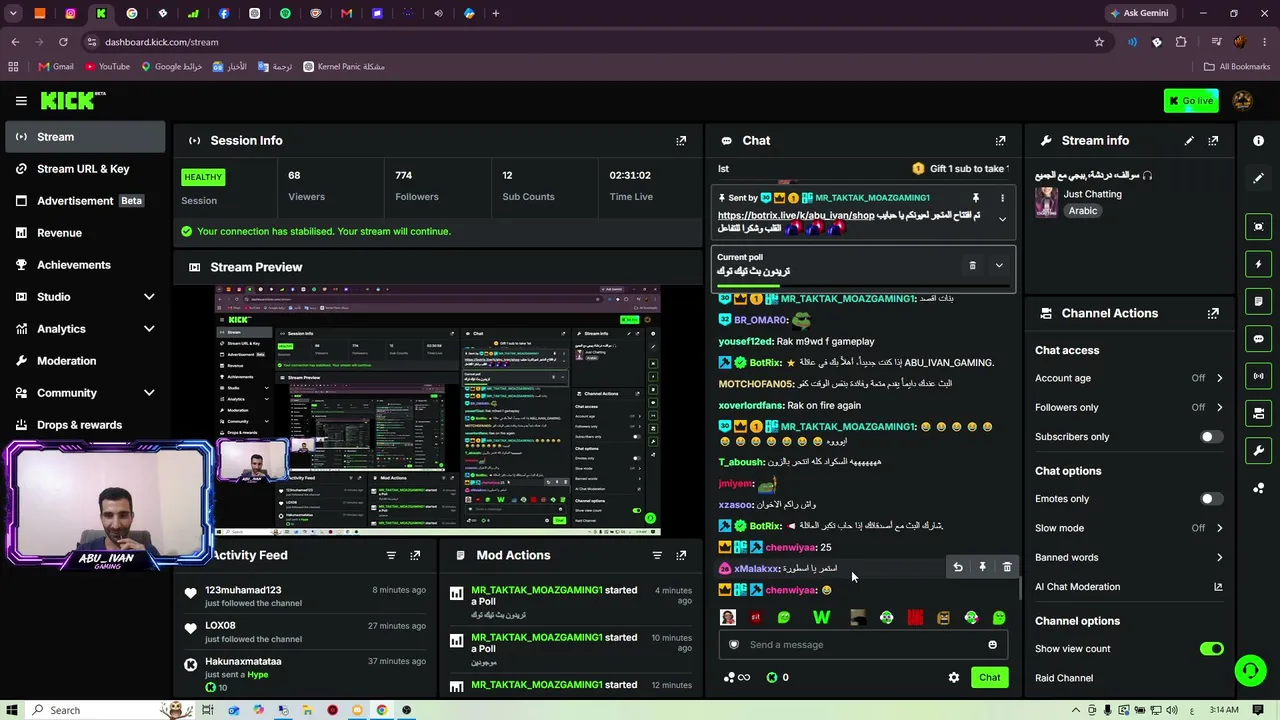Send the message with the Chat button
This screenshot has height=720, width=1280.
[x=989, y=678]
